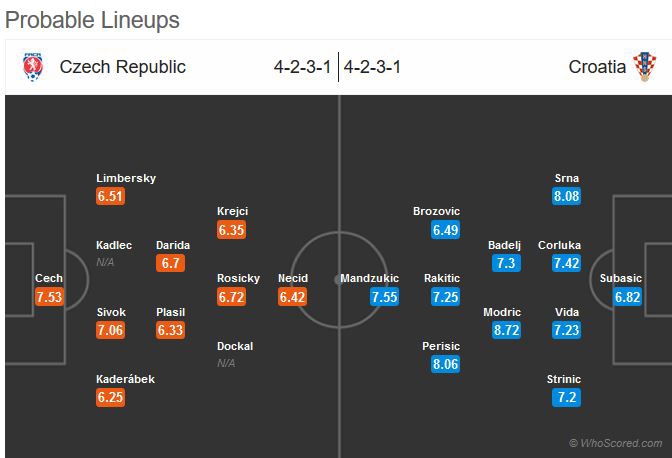This screenshot has height=458, width=672.
Task: Click the Limbersky player name
Action: coord(126,178)
